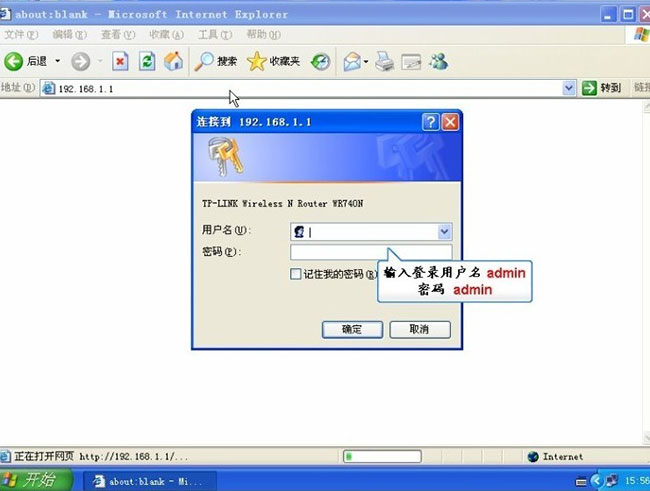The width and height of the screenshot is (650, 491).
Task: Cancel login with 取消 button
Action: click(420, 330)
